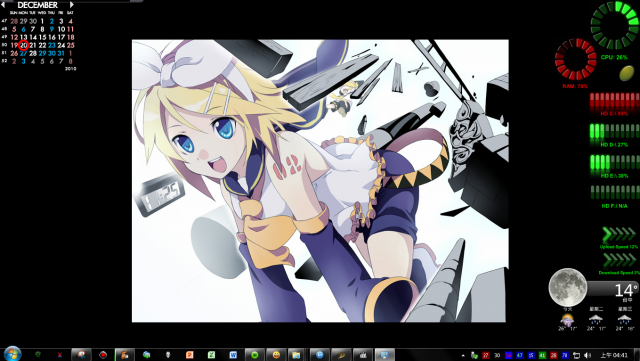Click the HD E: usage bar
Image resolution: width=640 pixels, height=361 pixels.
(x=614, y=163)
